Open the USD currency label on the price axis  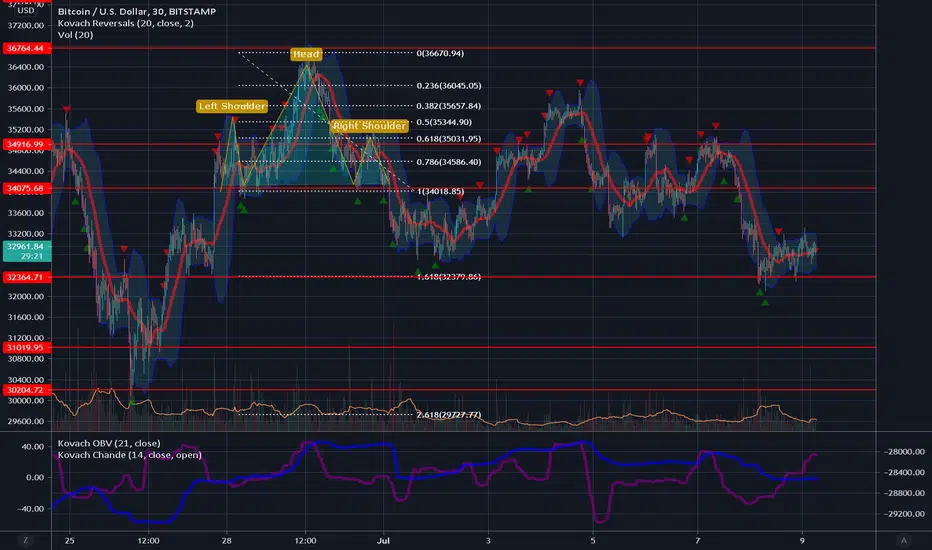(x=25, y=10)
